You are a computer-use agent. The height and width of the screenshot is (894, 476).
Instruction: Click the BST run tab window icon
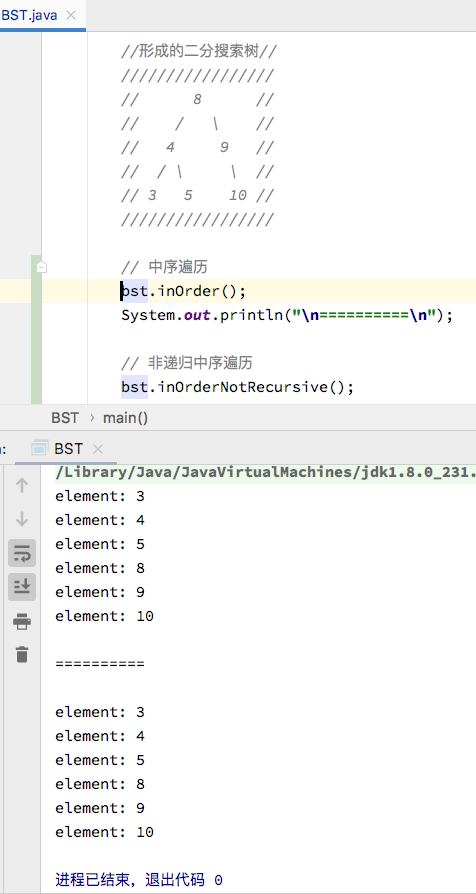[x=39, y=449]
